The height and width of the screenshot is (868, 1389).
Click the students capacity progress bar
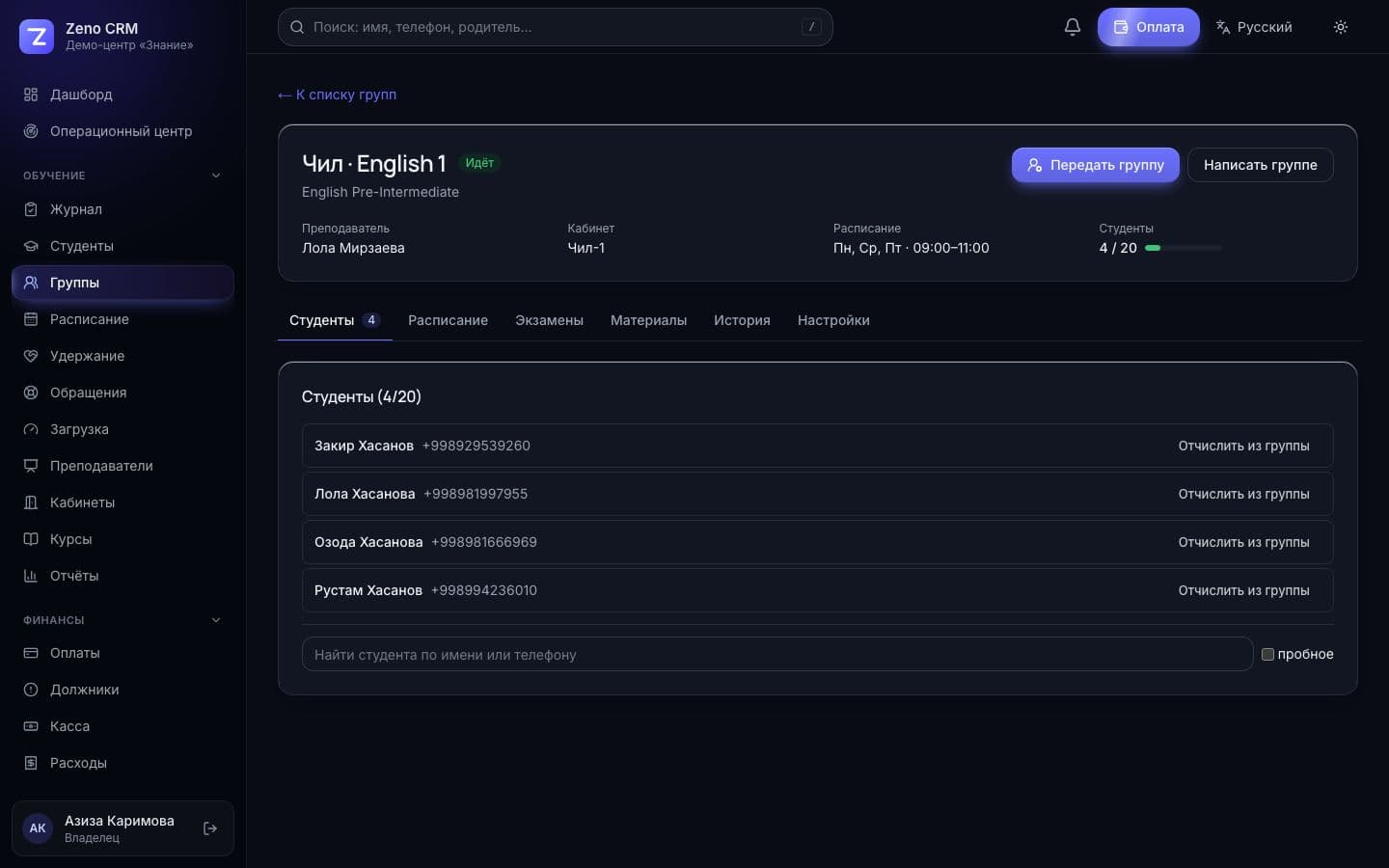coord(1183,248)
